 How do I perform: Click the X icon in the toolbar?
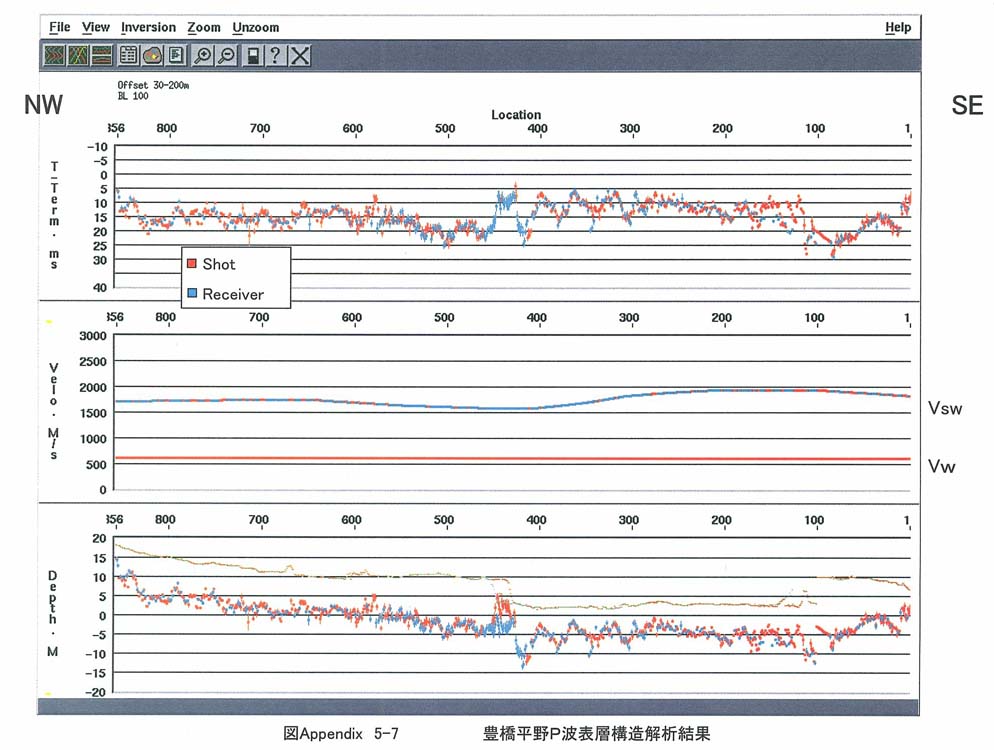click(300, 56)
